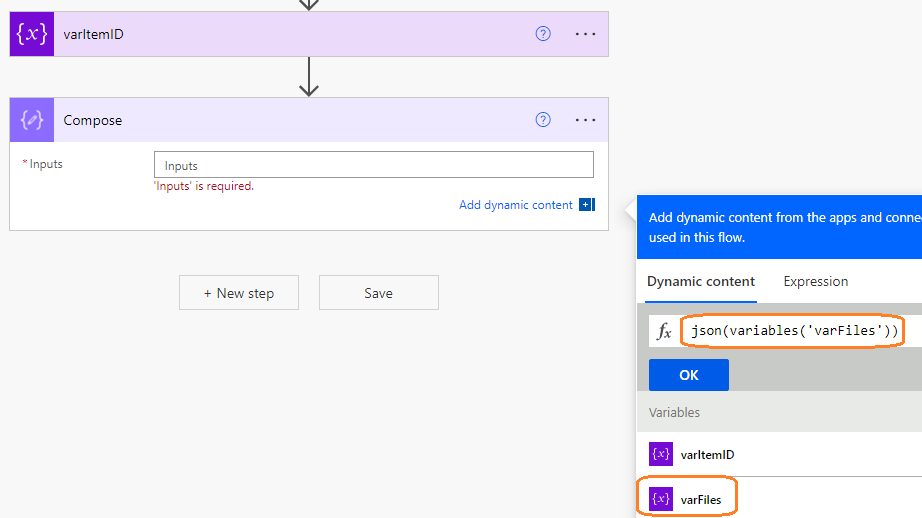Open help for varItemID action

pos(543,34)
